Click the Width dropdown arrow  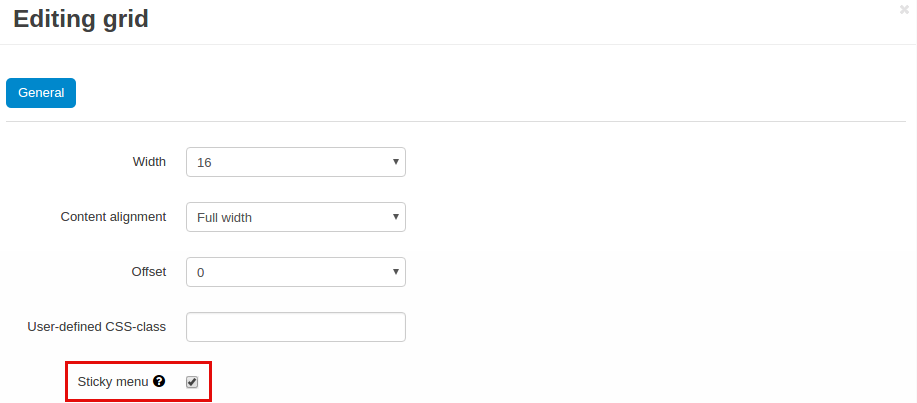click(395, 162)
